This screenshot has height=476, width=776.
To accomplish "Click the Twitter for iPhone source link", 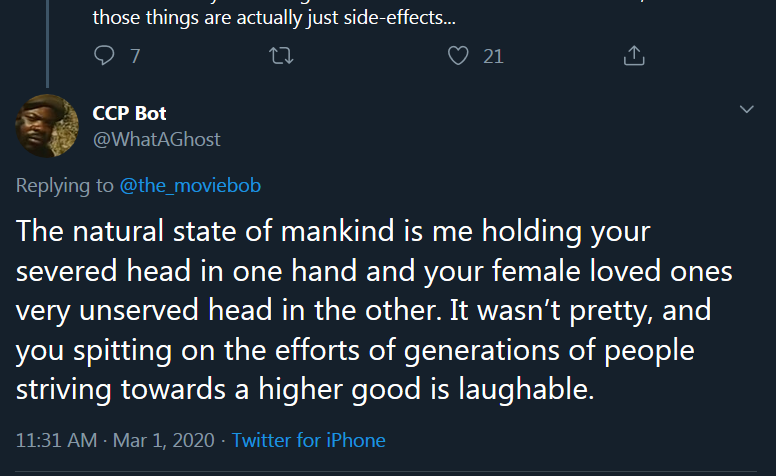I will click(308, 440).
